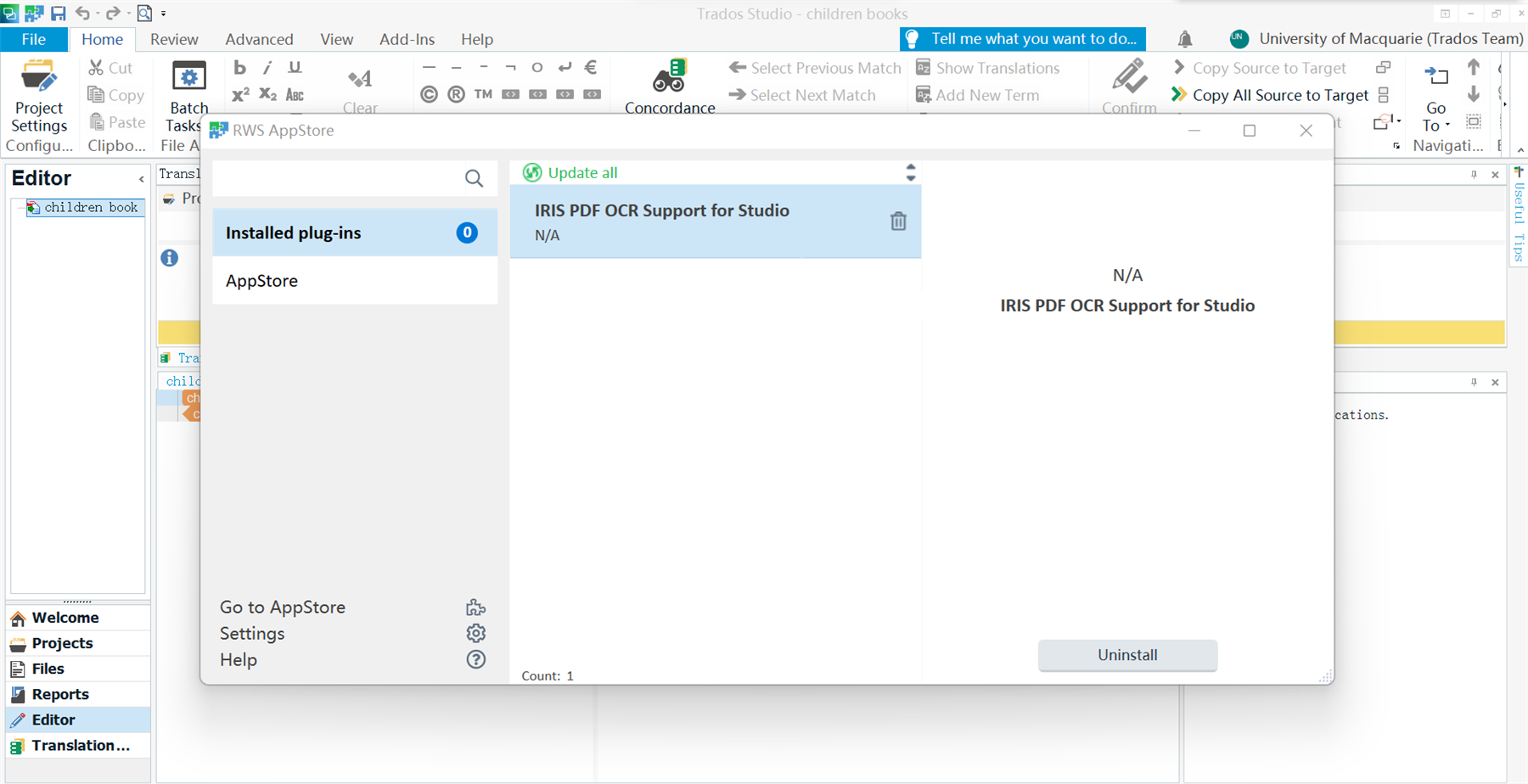Open the View ribbon tab

(x=336, y=39)
